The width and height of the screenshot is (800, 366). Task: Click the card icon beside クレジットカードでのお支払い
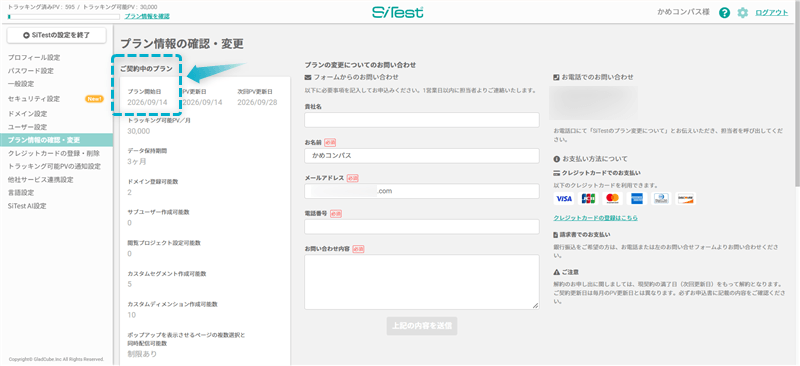coord(557,174)
